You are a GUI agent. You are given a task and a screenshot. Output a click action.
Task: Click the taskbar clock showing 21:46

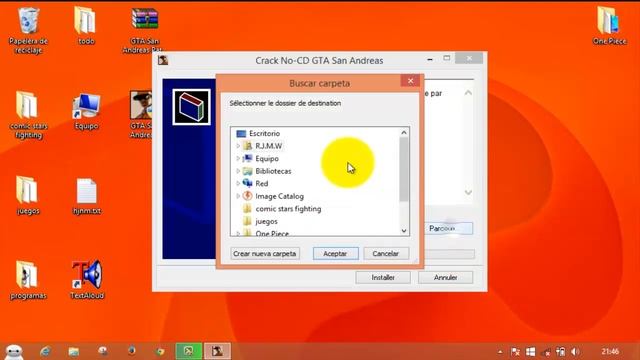coord(610,351)
